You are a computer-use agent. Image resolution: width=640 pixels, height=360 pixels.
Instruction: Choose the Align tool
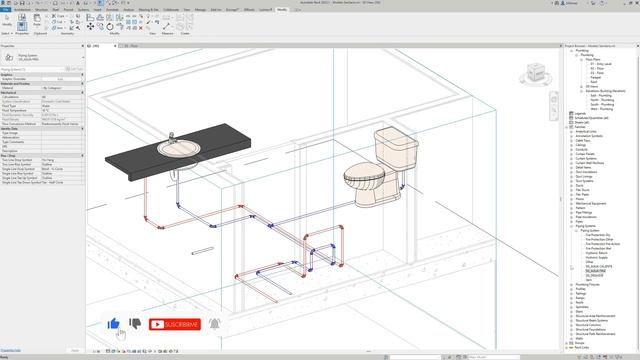[90, 18]
